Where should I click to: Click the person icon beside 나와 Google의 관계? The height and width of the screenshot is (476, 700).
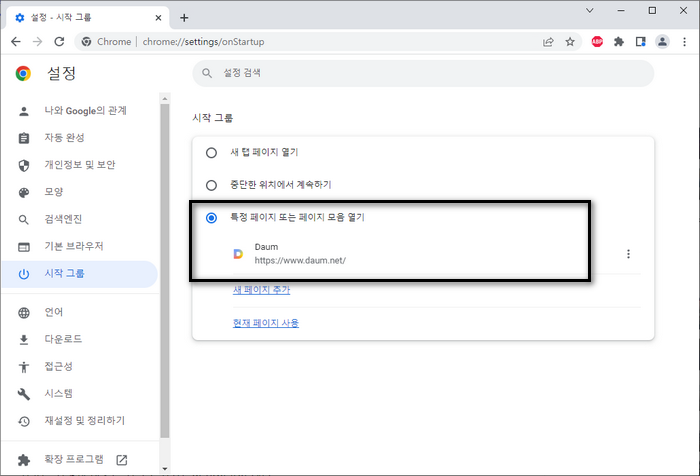[x=24, y=111]
